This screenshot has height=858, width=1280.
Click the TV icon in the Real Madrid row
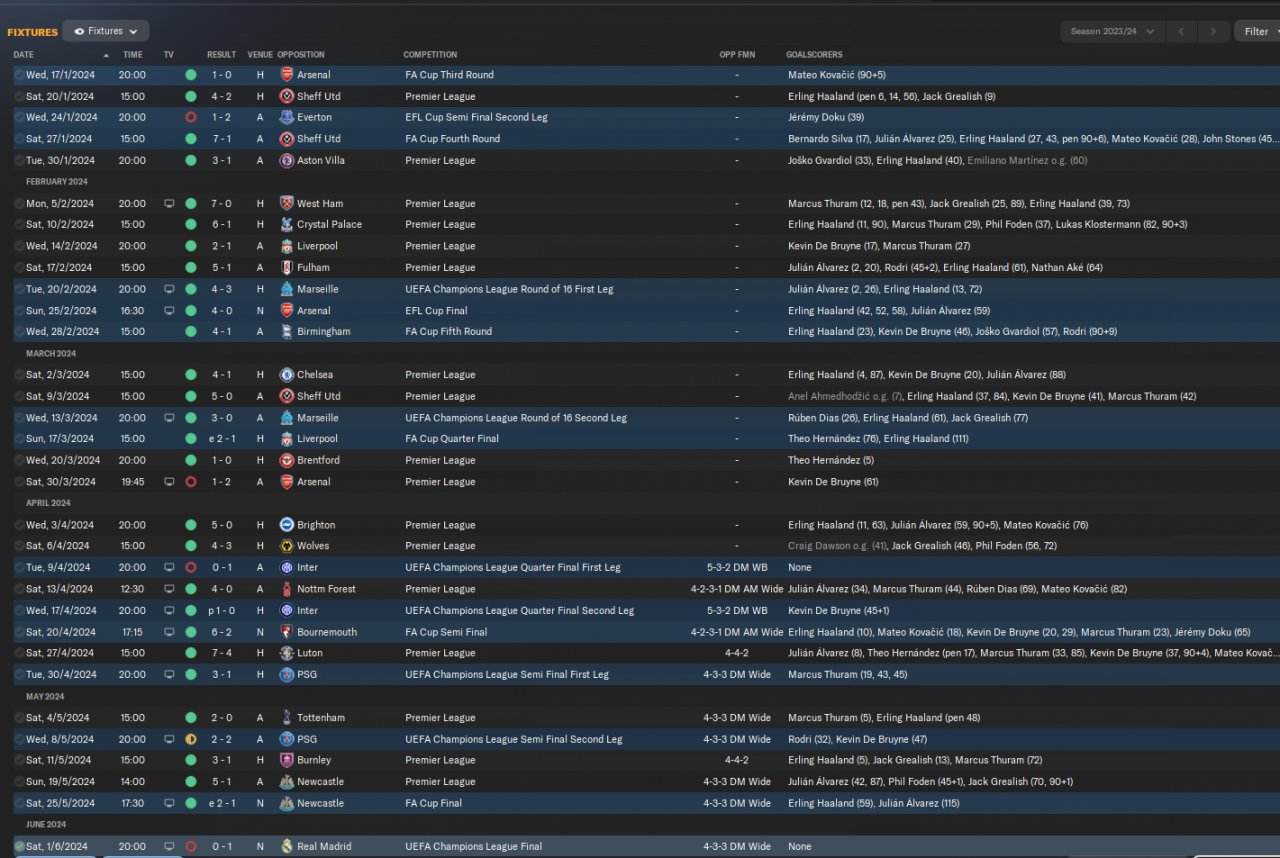[x=169, y=847]
